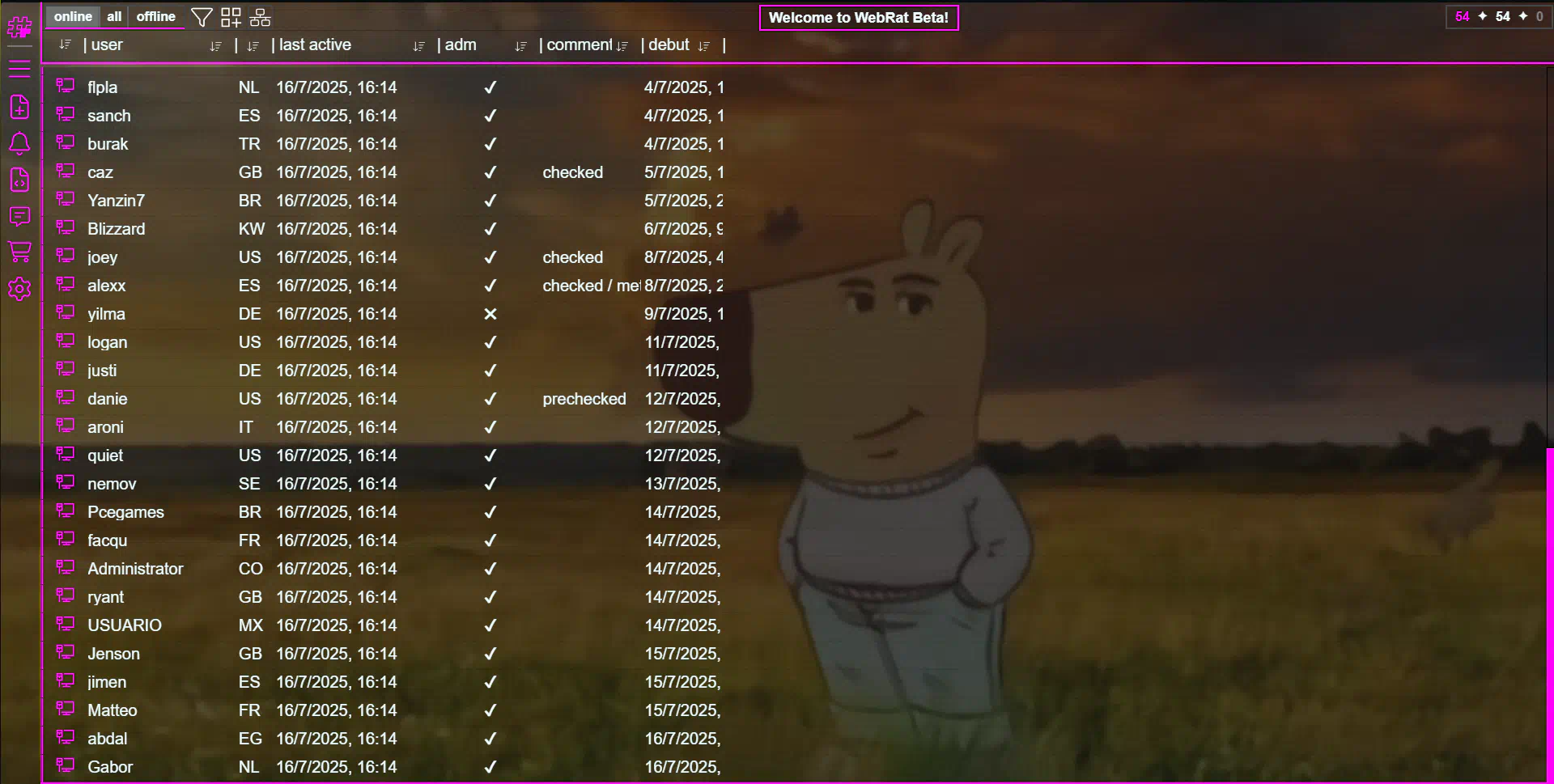Click the monitor icon on the flpla row

tap(66, 86)
